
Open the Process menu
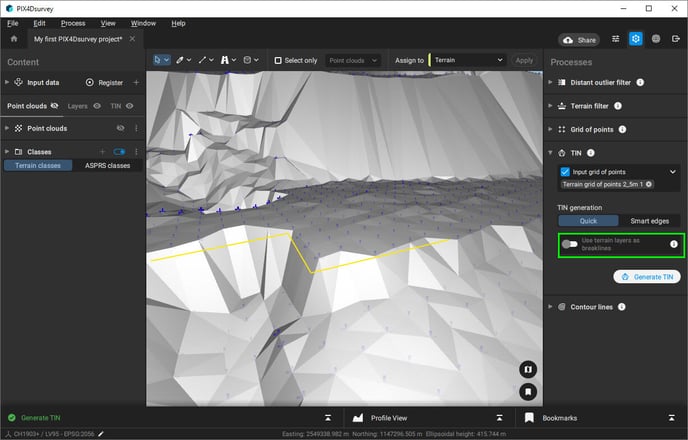pyautogui.click(x=73, y=23)
